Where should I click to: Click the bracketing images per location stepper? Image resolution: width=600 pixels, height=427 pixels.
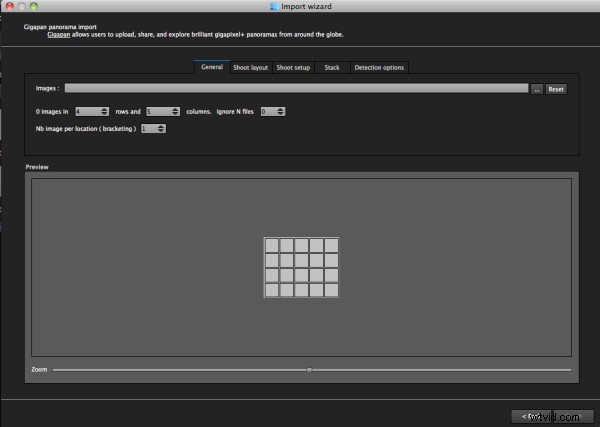point(162,128)
